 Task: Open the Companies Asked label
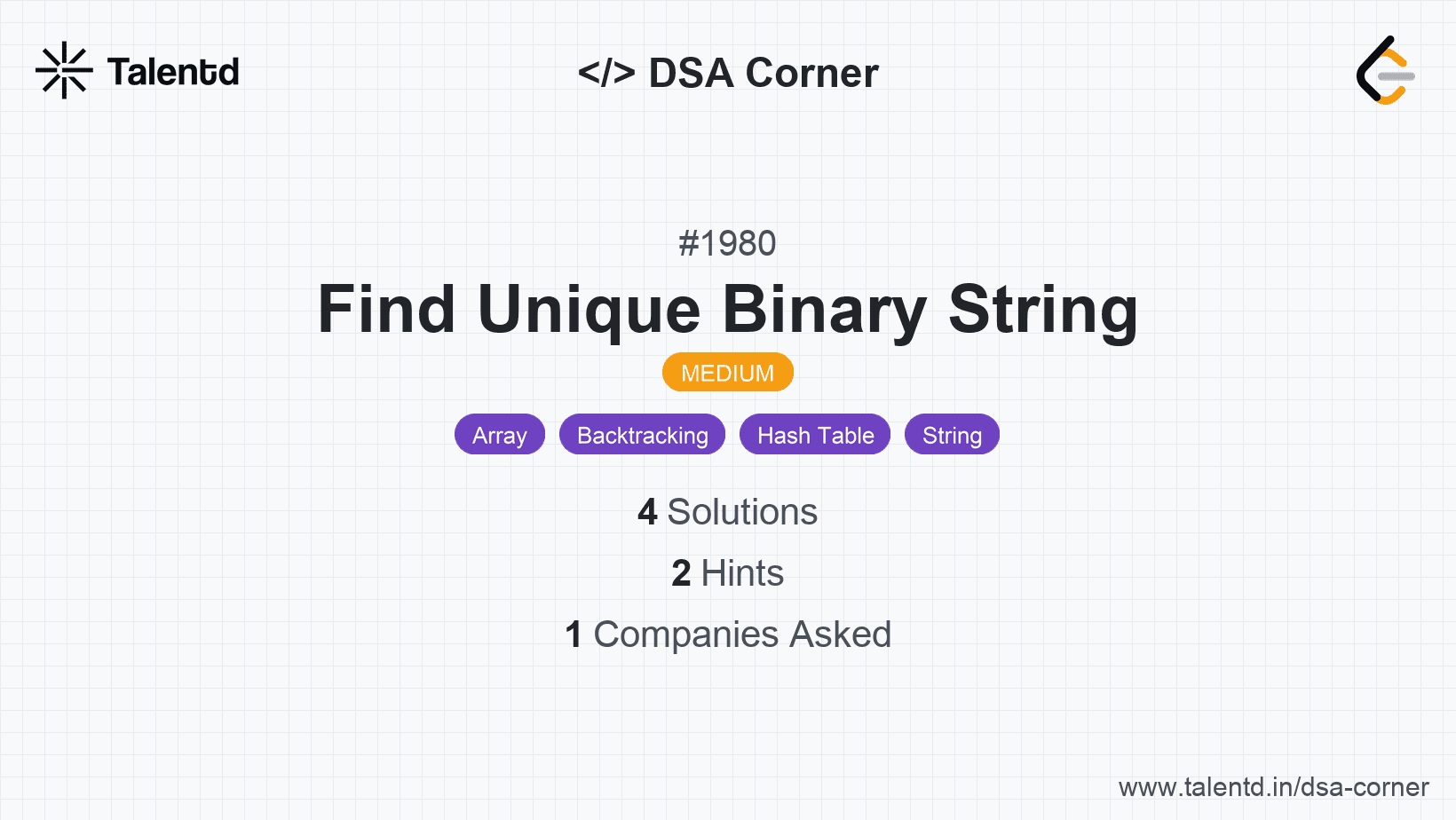742,635
